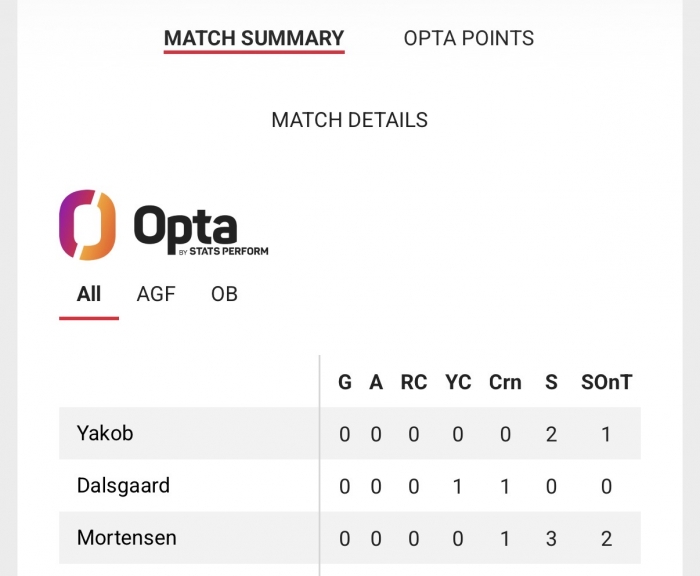
Task: Sort by the YC yellow cards column
Action: coord(458,382)
